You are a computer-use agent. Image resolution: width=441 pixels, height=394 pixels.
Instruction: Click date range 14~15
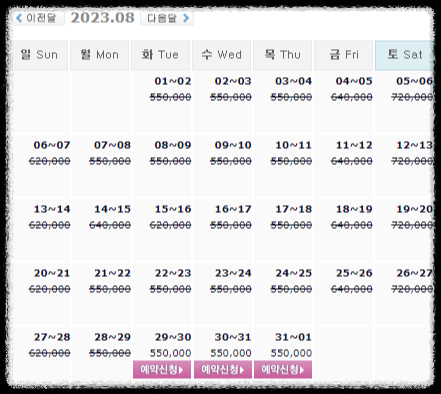pos(112,209)
